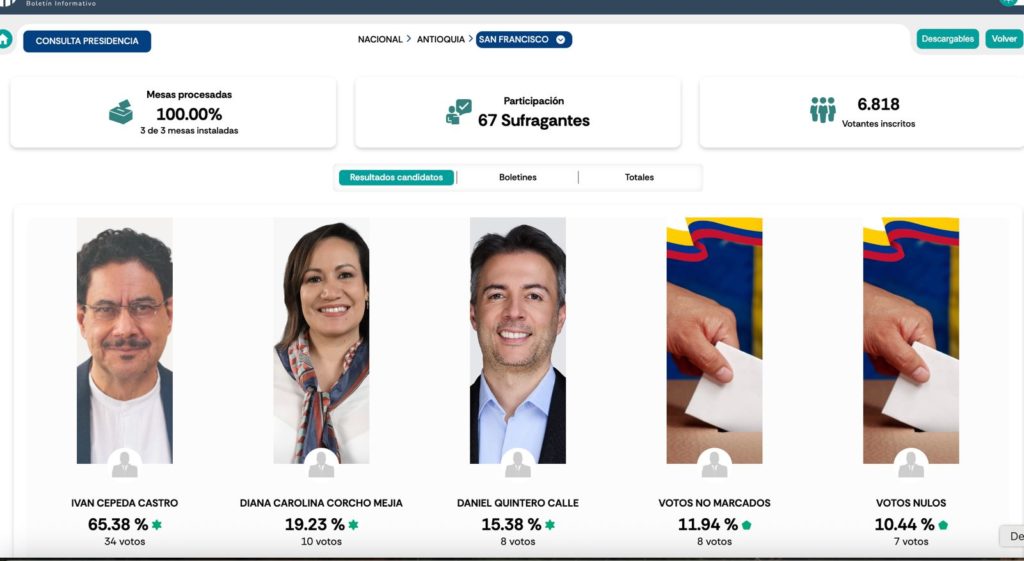Image resolution: width=1024 pixels, height=561 pixels.
Task: Open the Descargables button
Action: point(948,39)
